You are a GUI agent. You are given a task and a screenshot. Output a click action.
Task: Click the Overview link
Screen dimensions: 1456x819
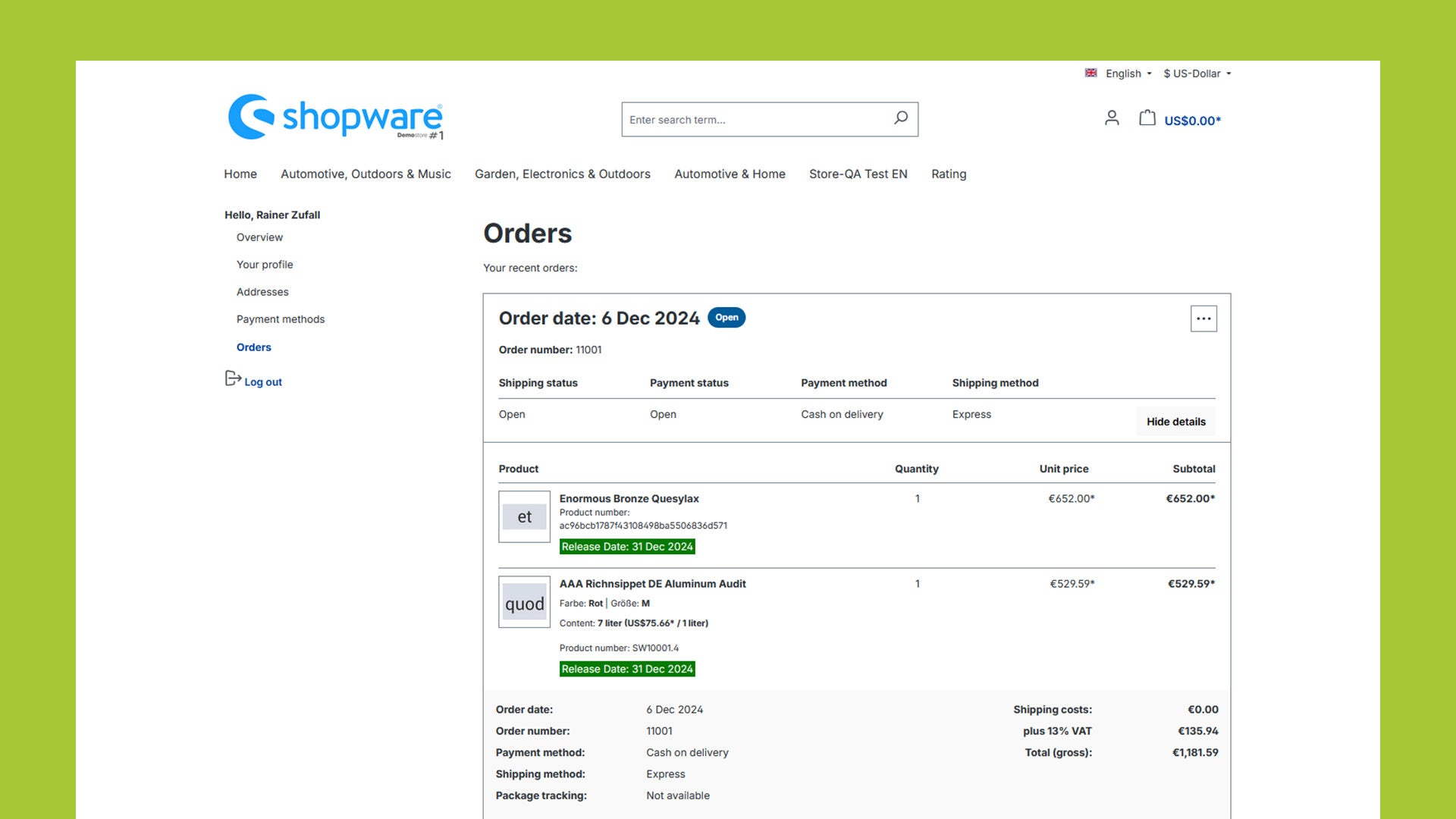point(259,237)
